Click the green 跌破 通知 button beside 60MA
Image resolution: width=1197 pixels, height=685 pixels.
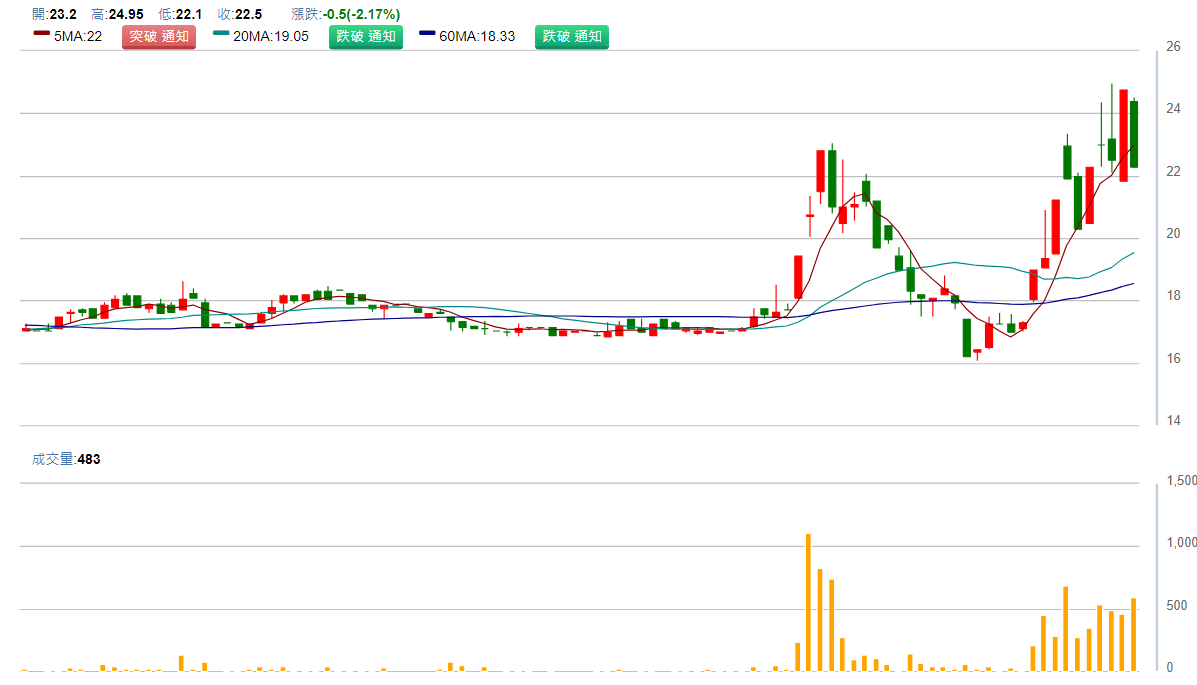(x=571, y=37)
